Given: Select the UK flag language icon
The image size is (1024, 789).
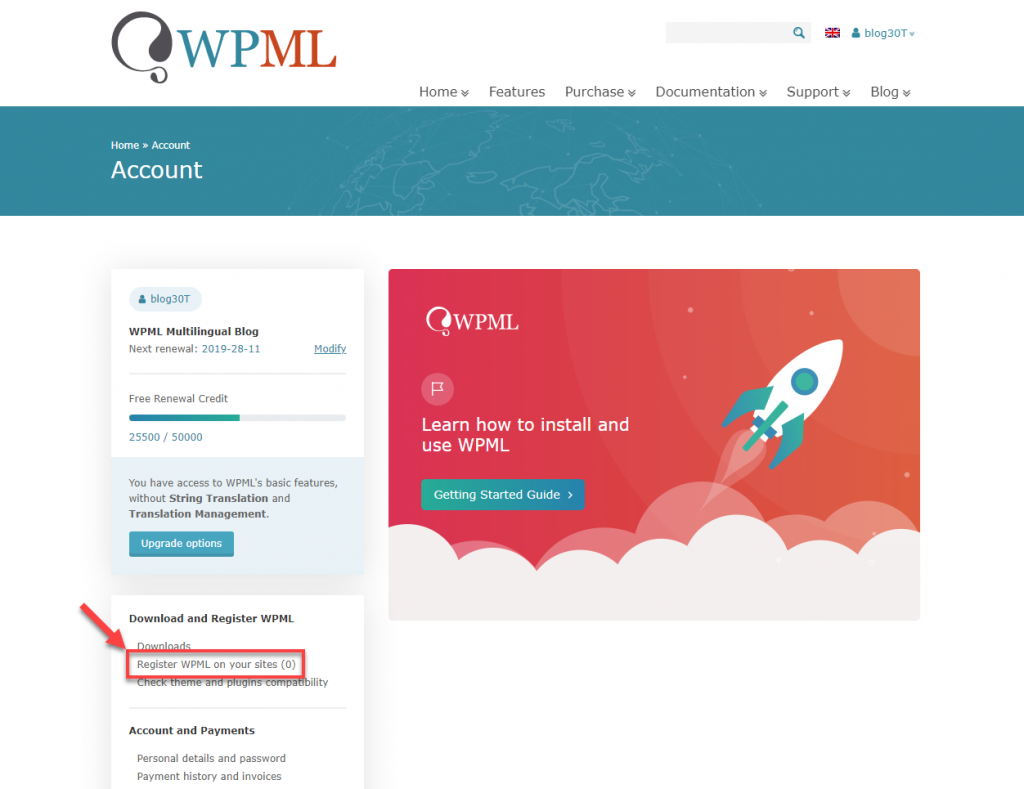Looking at the screenshot, I should click(832, 33).
